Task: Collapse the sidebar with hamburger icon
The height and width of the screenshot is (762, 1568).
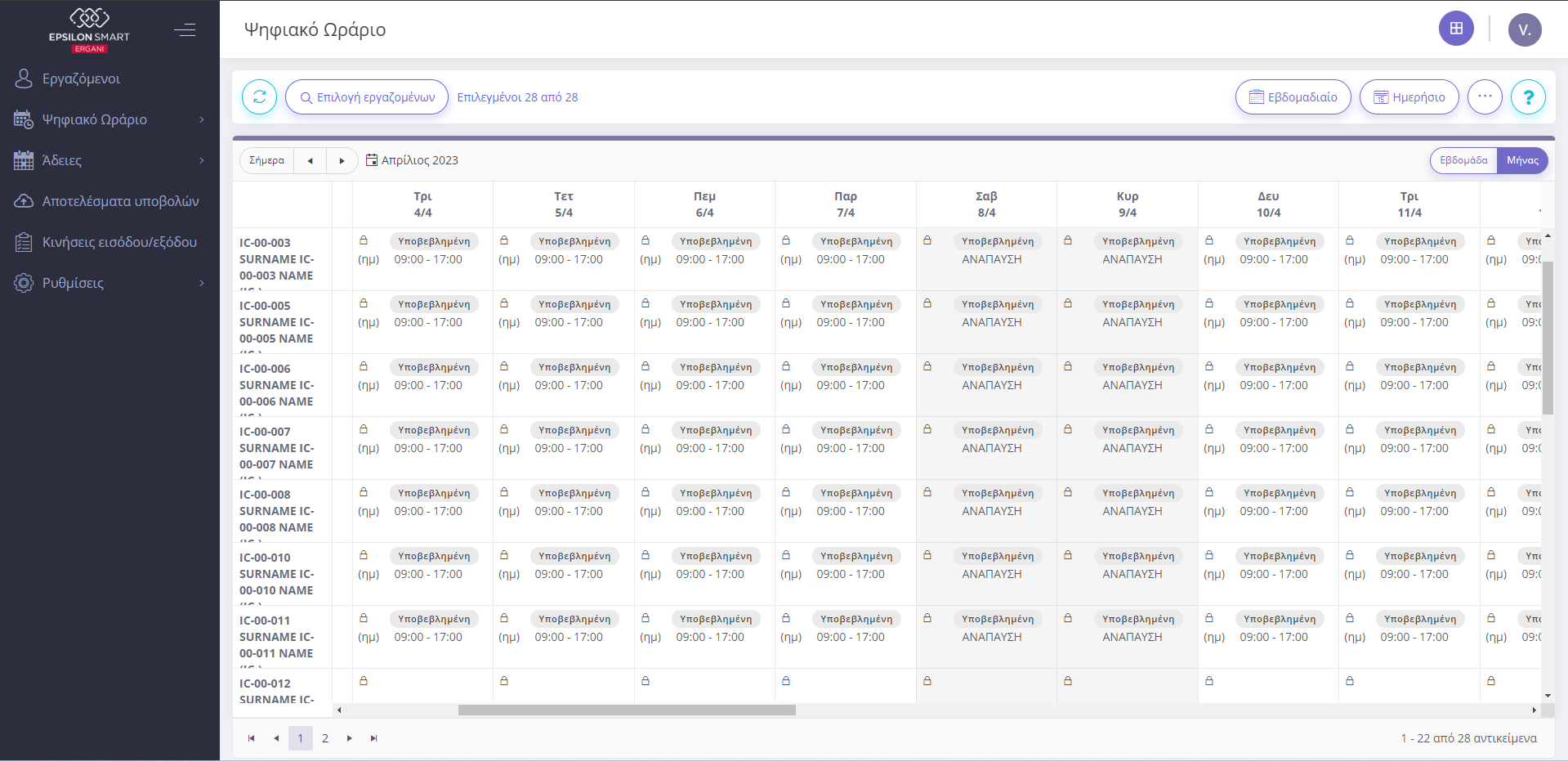Action: 185,30
